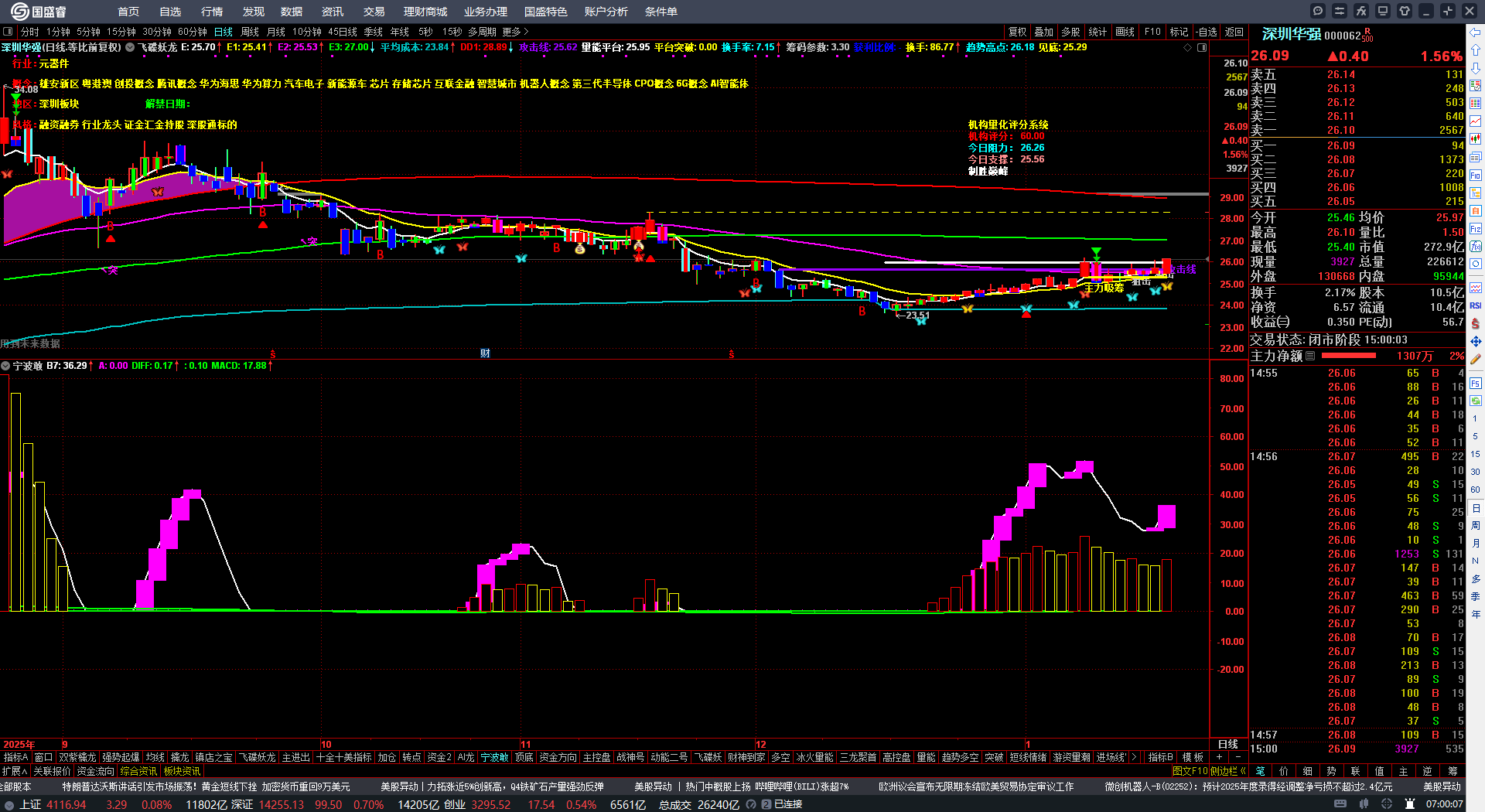Click the wave line chart sidebar icon
The width and height of the screenshot is (1485, 812).
pyautogui.click(x=1476, y=288)
